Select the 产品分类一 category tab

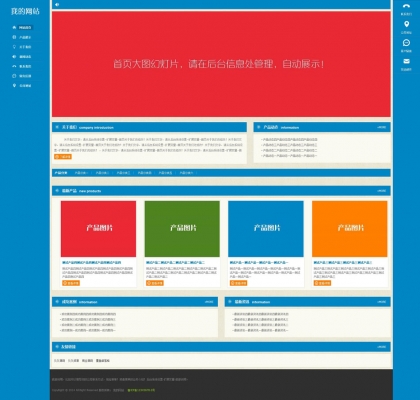click(81, 173)
